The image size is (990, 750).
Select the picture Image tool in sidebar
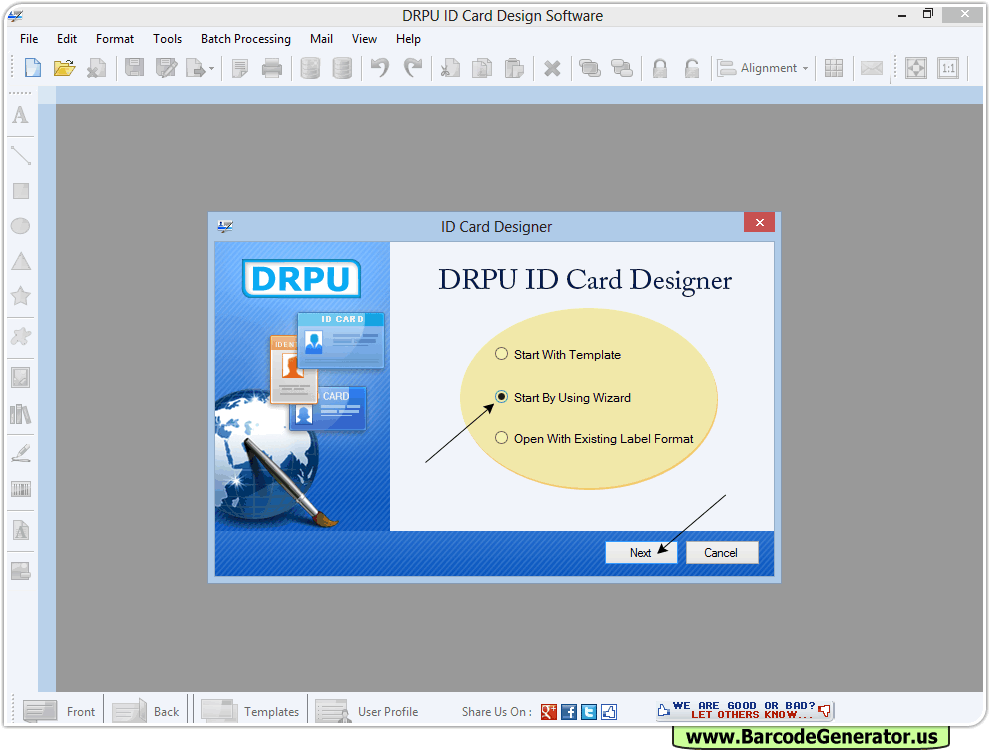tap(21, 378)
